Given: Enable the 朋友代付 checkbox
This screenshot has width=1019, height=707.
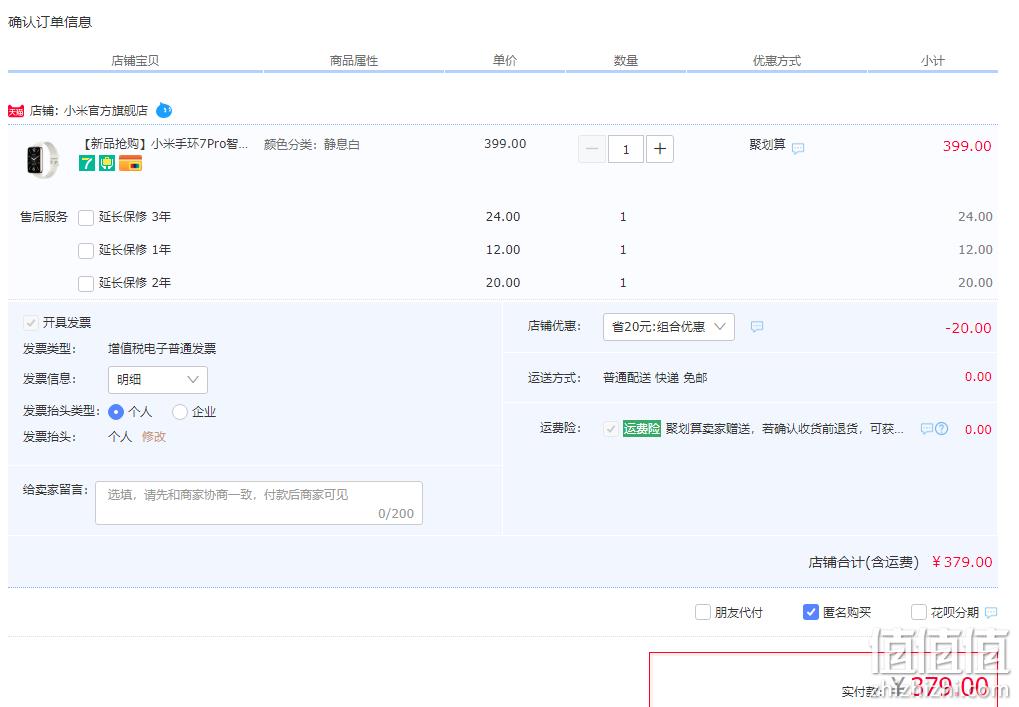Looking at the screenshot, I should 703,612.
